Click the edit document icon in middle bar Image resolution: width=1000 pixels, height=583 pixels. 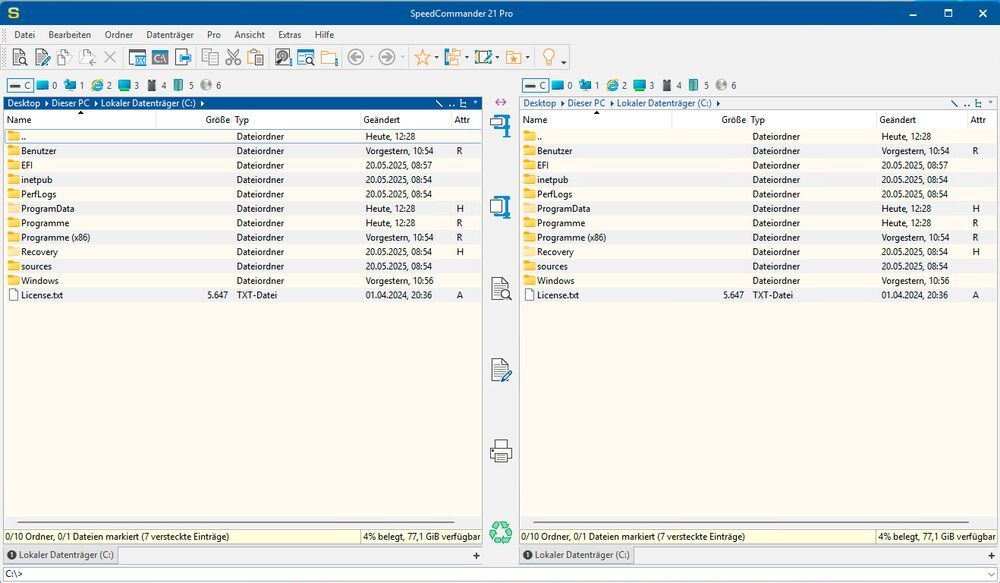click(x=500, y=370)
